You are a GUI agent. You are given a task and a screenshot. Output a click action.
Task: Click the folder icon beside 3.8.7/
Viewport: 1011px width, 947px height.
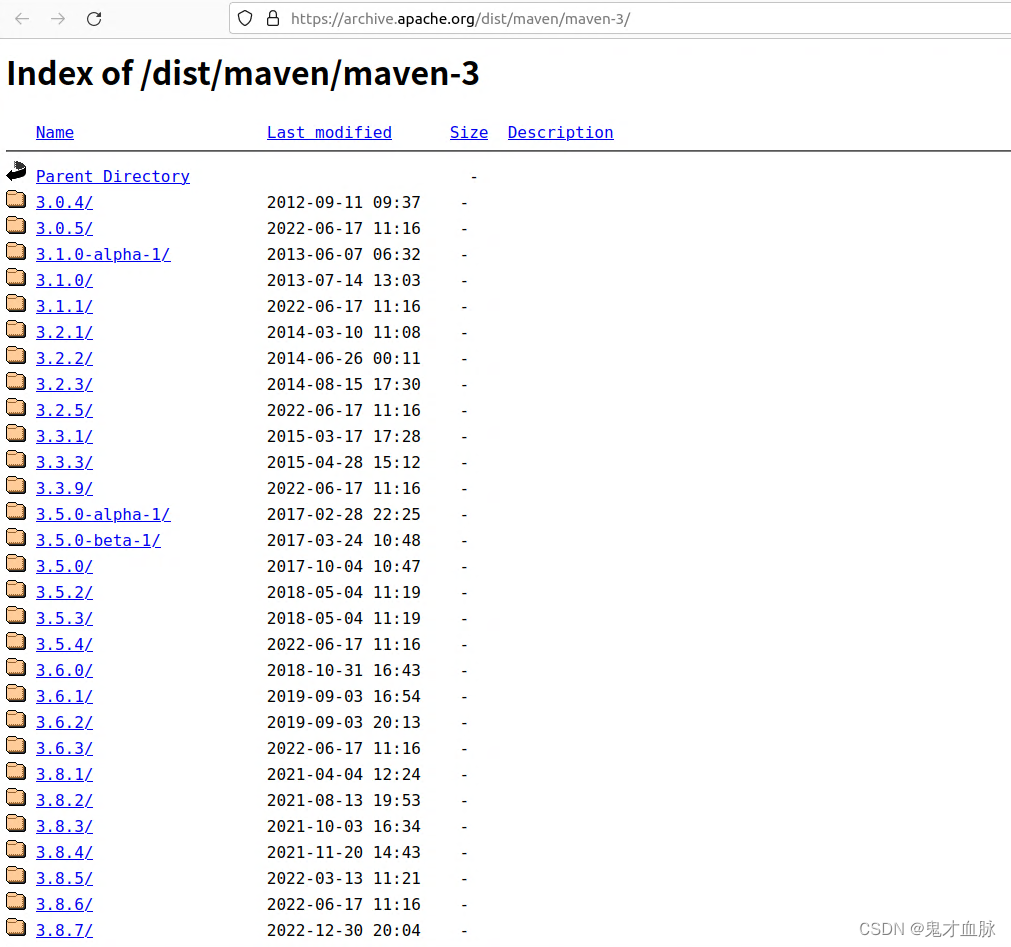click(16, 927)
